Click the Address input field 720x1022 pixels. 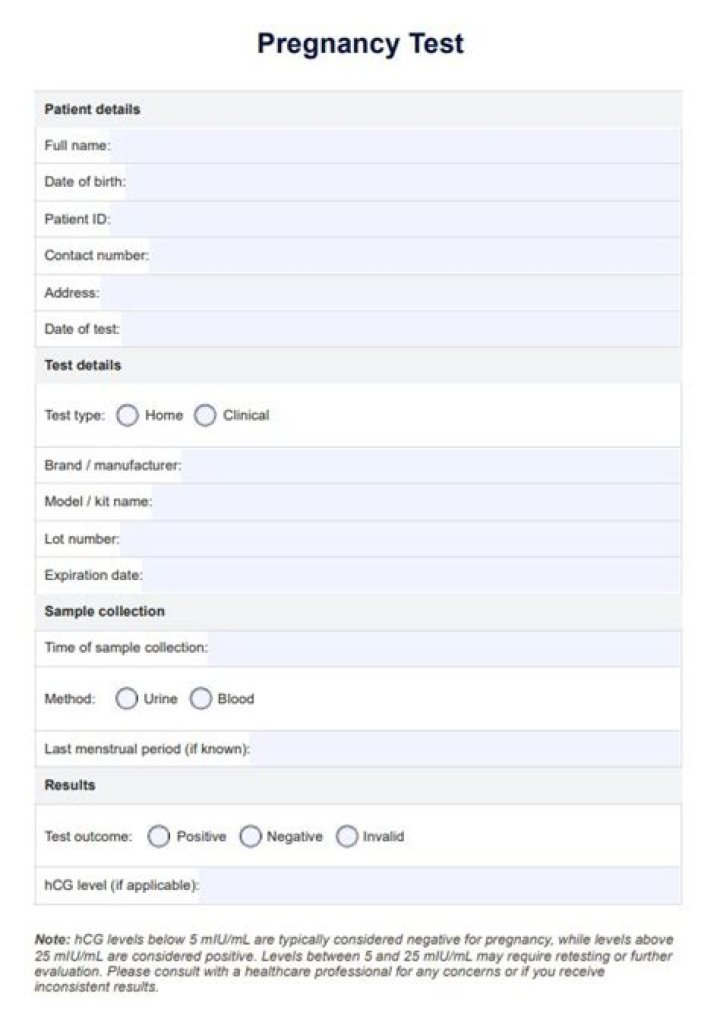[390, 293]
